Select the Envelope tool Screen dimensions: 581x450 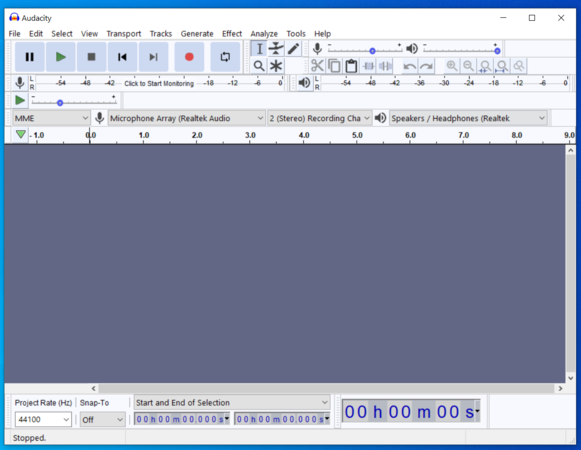276,49
